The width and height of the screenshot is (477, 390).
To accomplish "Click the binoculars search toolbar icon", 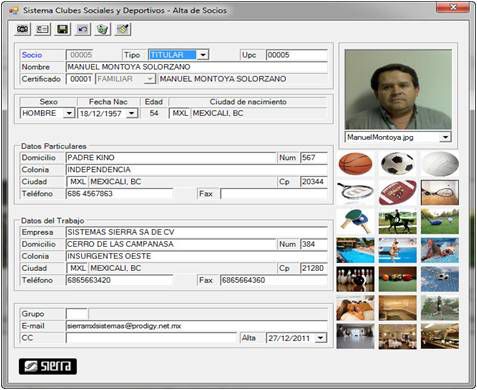I will pos(23,29).
